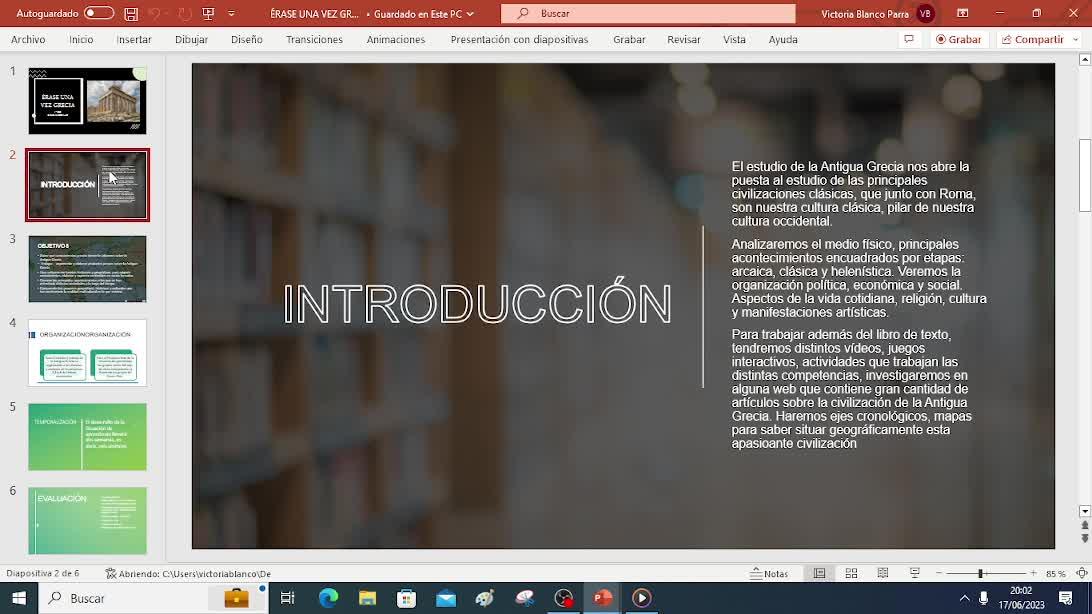Select slide 3 Objetivos thumbnail
The width and height of the screenshot is (1092, 614).
click(88, 269)
